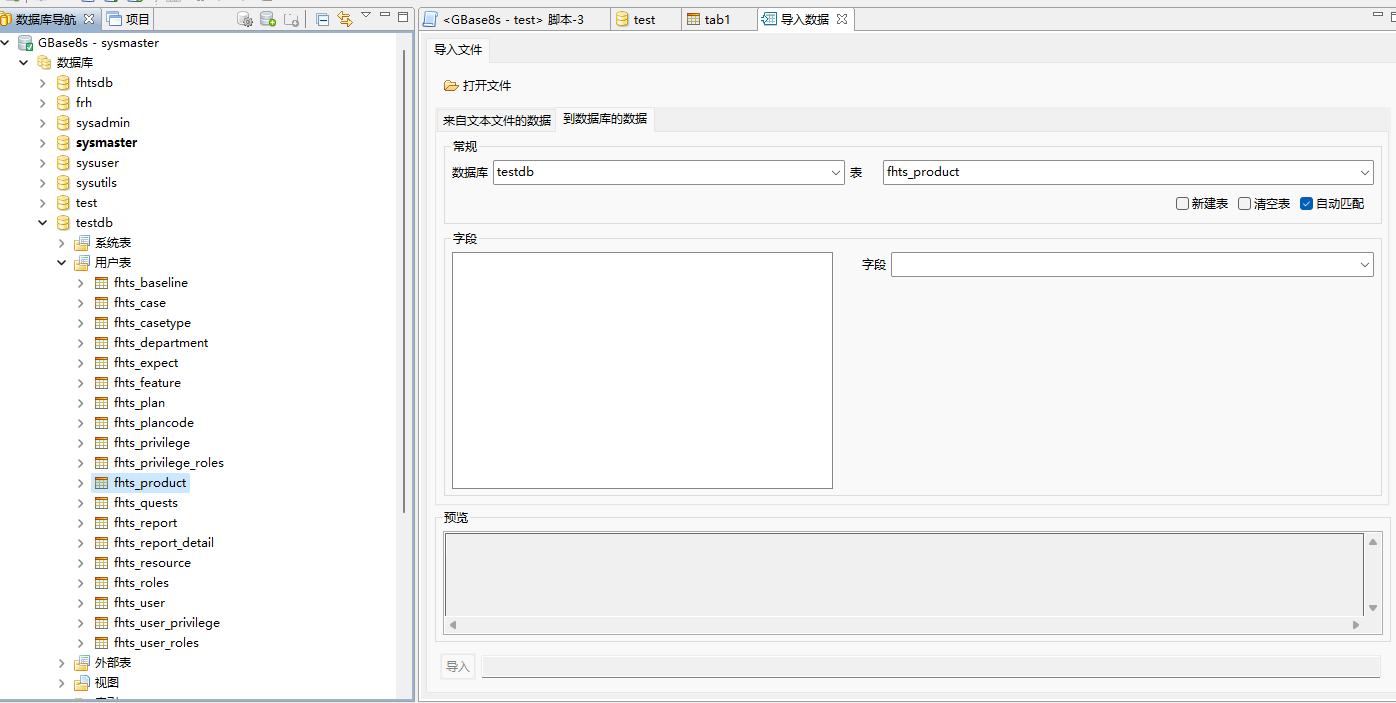Image resolution: width=1396 pixels, height=703 pixels.
Task: Click the 系统表 folder icon
Action: [x=82, y=243]
